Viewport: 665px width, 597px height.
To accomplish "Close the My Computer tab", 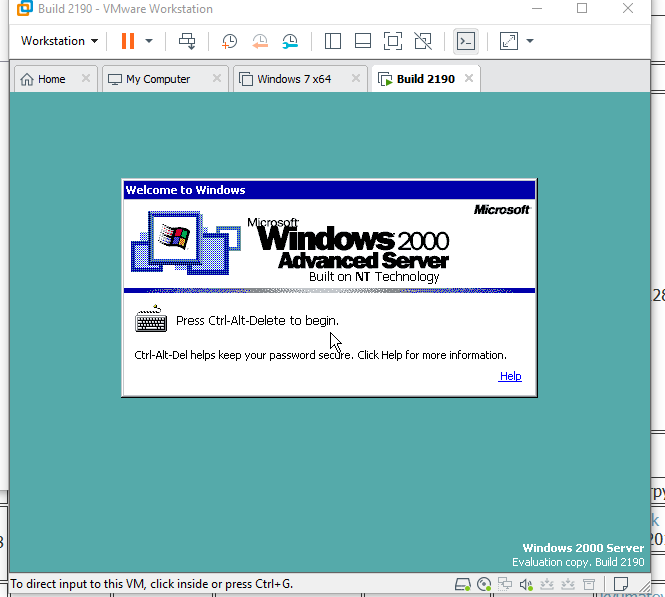I will [x=217, y=78].
